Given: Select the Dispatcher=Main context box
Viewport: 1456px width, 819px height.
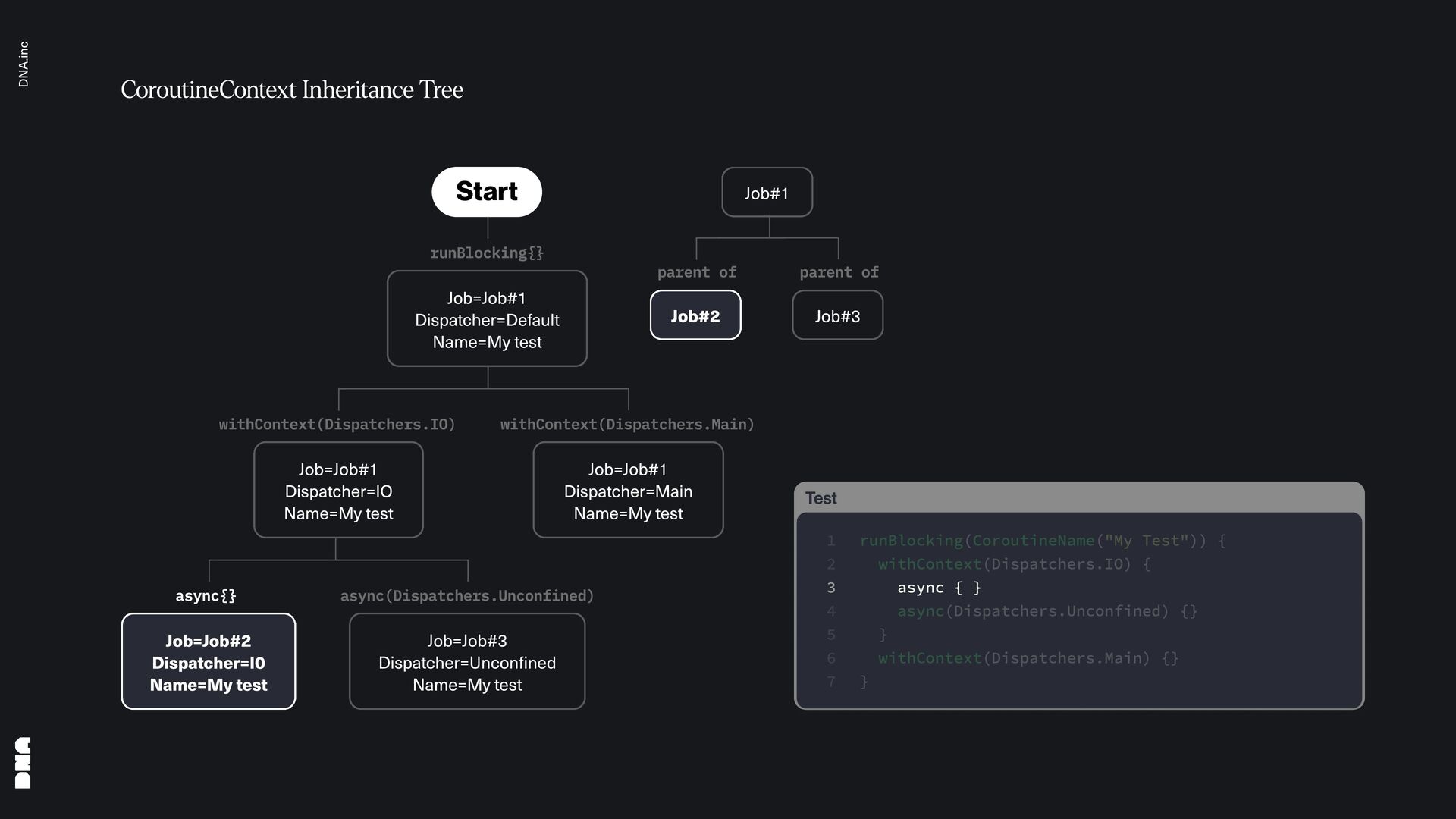Looking at the screenshot, I should 628,491.
